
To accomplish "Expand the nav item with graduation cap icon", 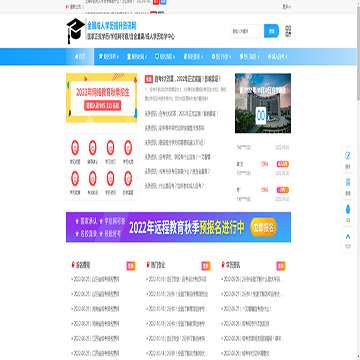I will pyautogui.click(x=109, y=57).
